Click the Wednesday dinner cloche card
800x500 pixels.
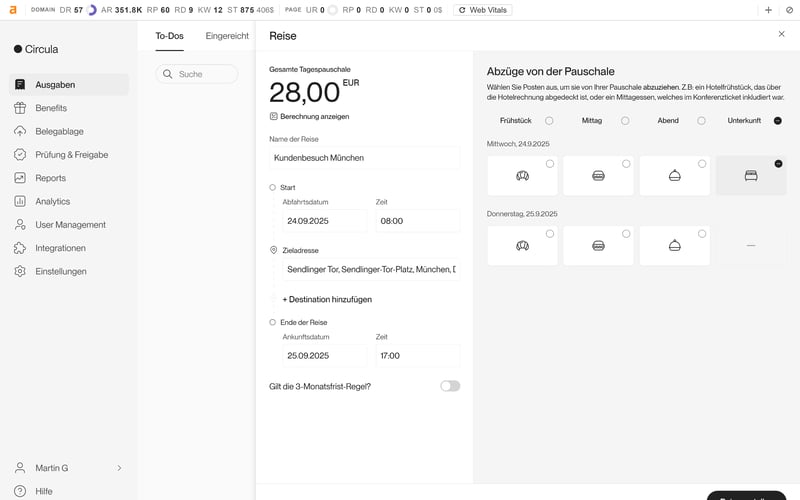pyautogui.click(x=674, y=176)
